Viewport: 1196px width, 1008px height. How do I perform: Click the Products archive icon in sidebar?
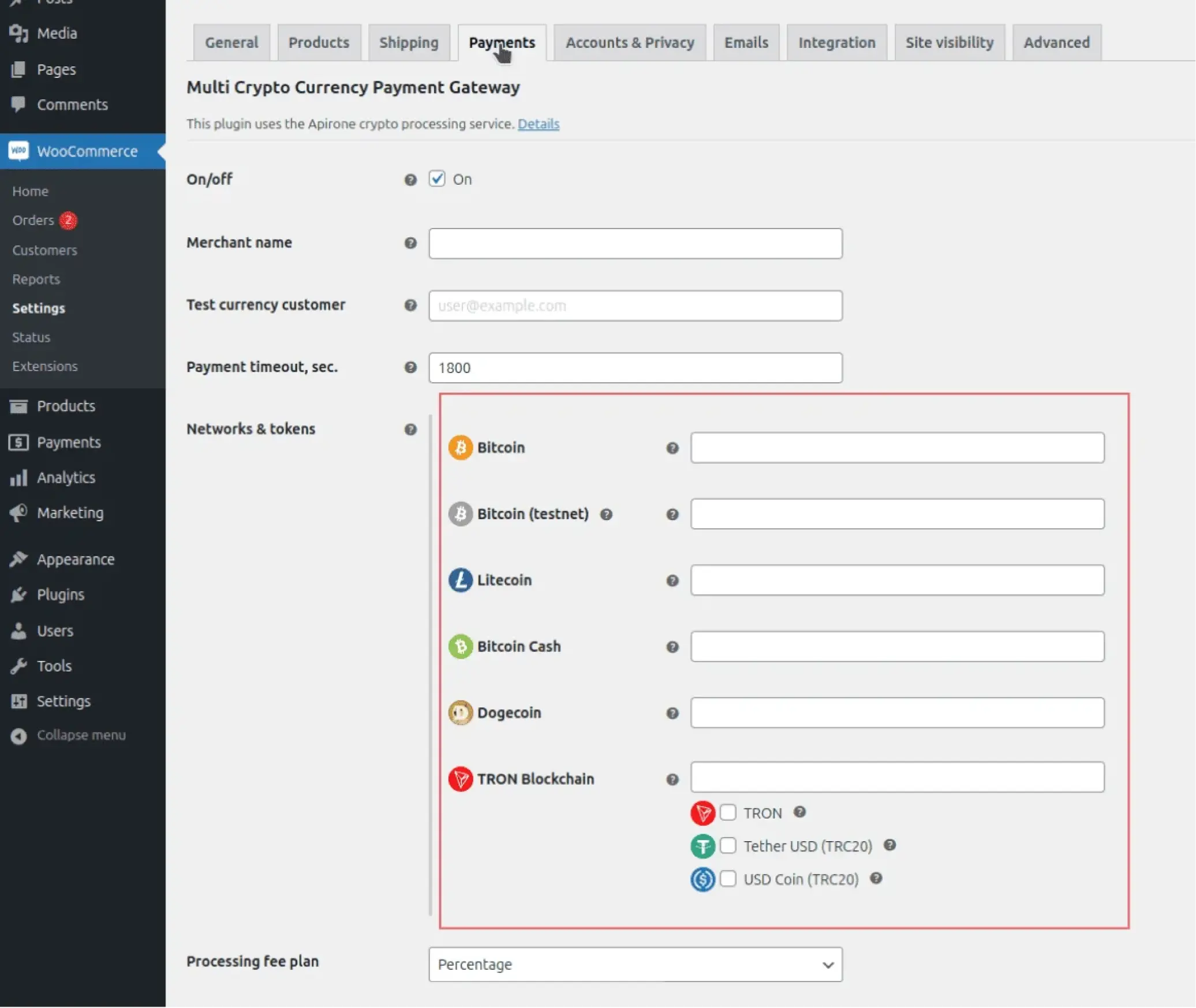point(18,406)
